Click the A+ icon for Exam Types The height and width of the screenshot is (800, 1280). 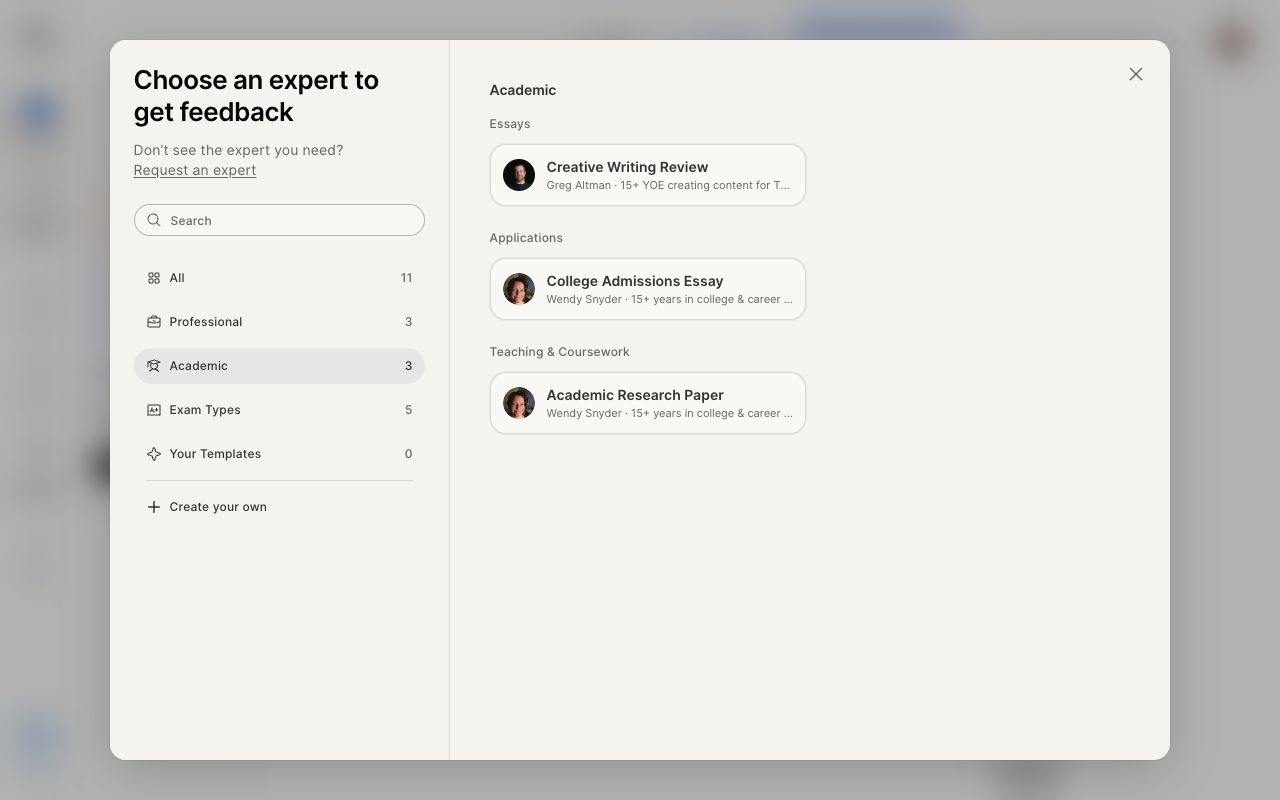coord(154,410)
